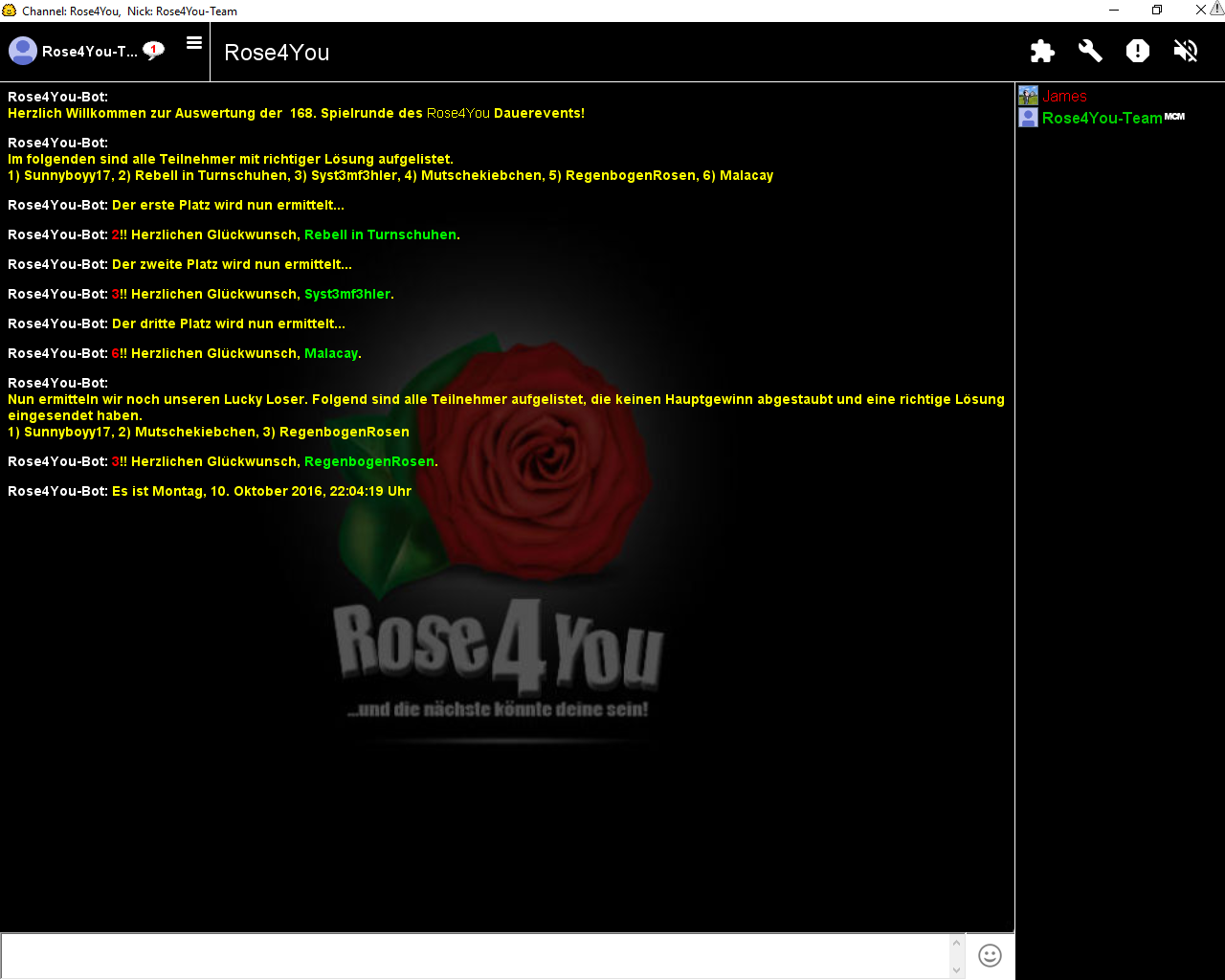Open the emoji smiley picker
Viewport: 1225px width, 980px height.
[x=990, y=955]
